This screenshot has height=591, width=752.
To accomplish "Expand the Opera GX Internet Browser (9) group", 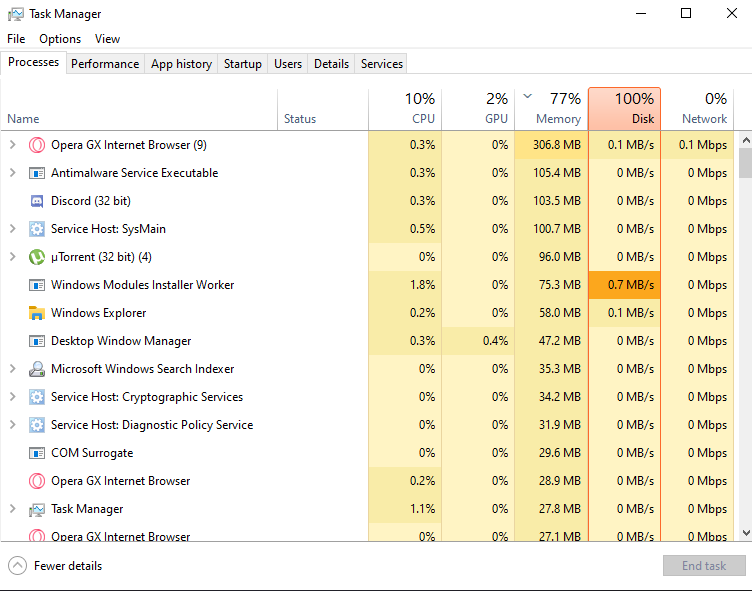I will (13, 145).
